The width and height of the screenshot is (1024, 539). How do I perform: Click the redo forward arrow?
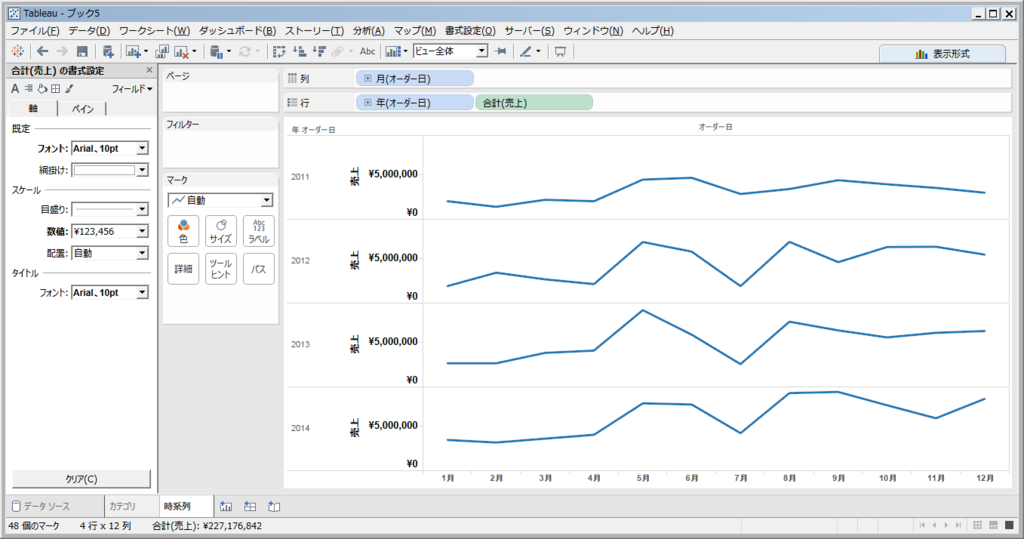(x=62, y=51)
